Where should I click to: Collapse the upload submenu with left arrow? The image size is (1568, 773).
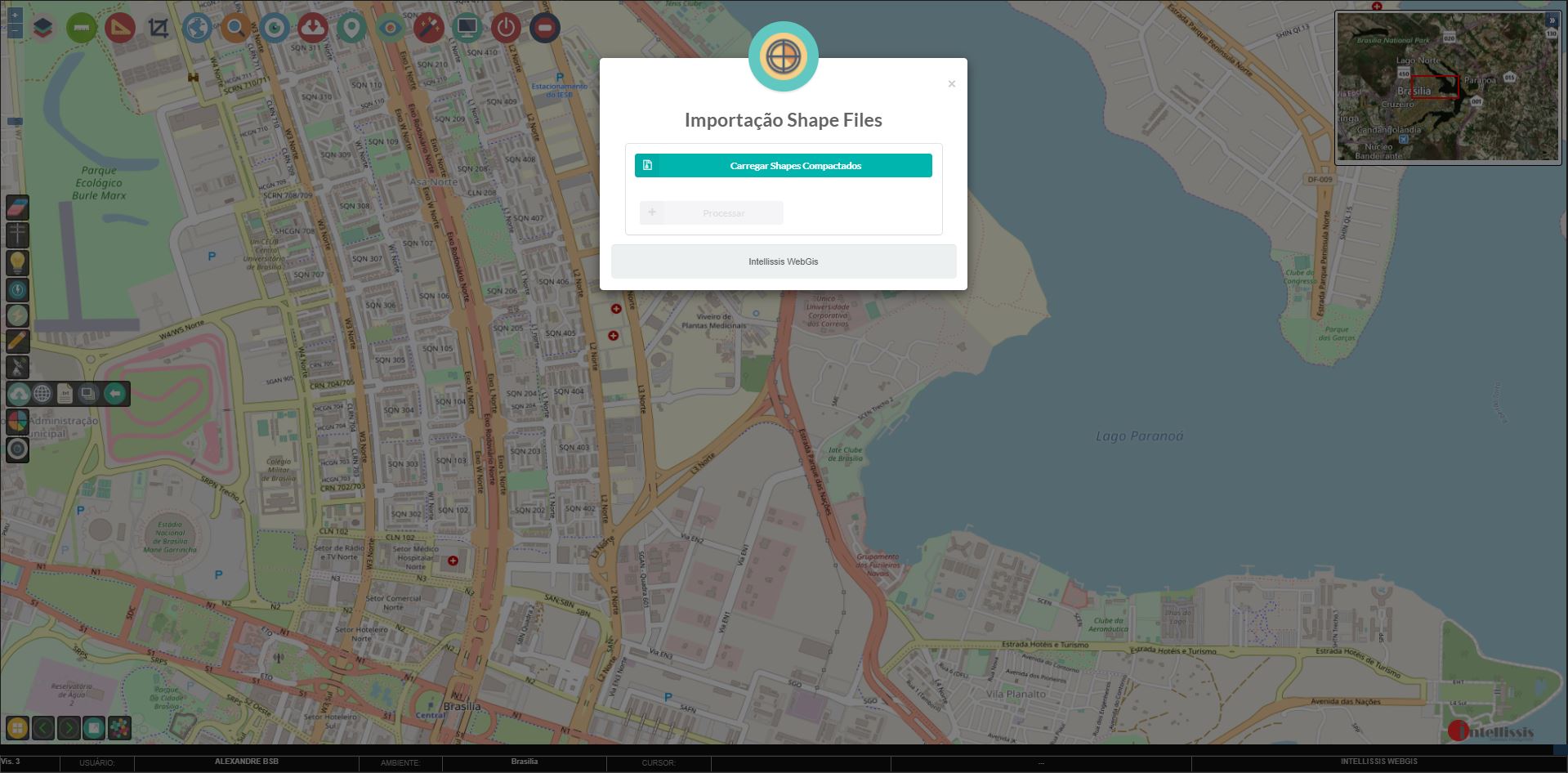115,394
